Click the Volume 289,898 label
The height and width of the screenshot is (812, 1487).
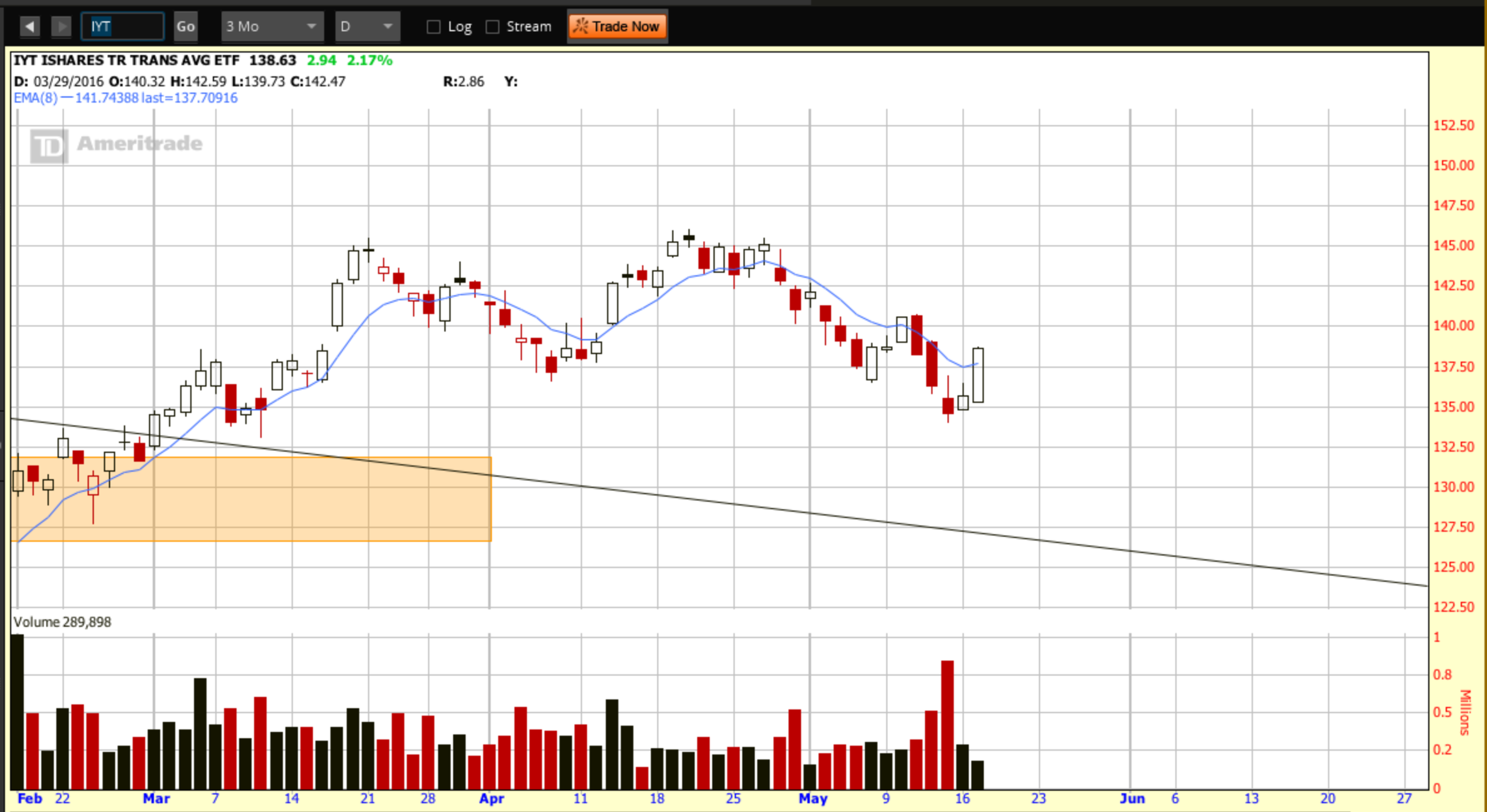[x=62, y=622]
